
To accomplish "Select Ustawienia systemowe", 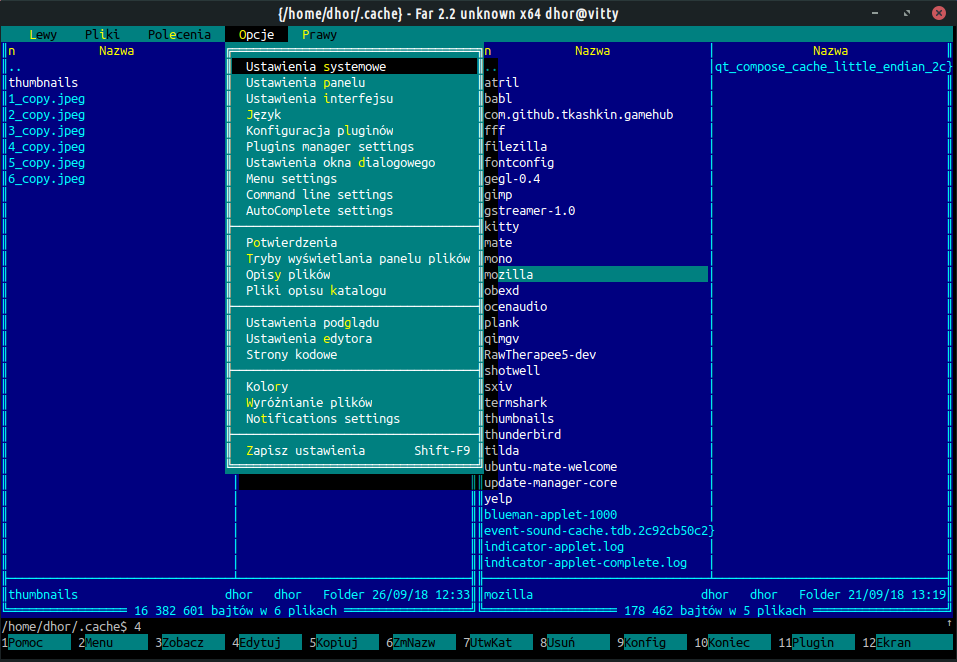I will [x=354, y=67].
